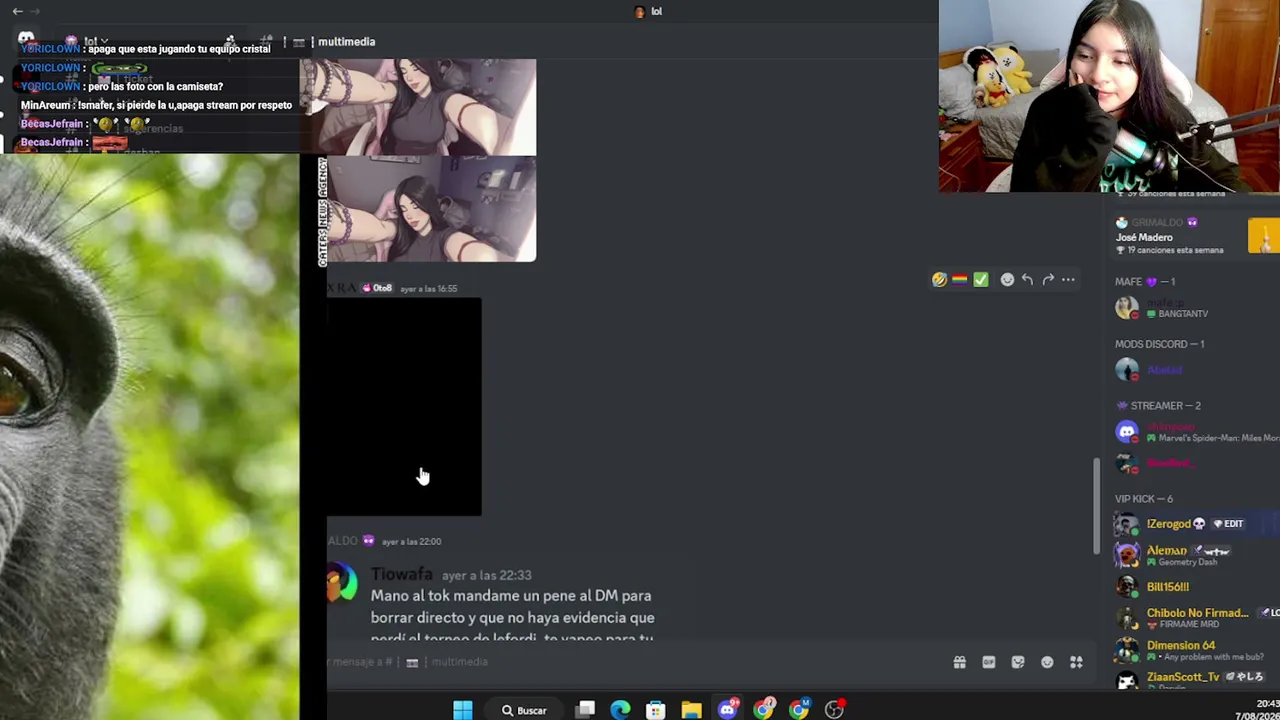This screenshot has width=1280, height=720.
Task: Reply to the hovered message
Action: pyautogui.click(x=1027, y=280)
